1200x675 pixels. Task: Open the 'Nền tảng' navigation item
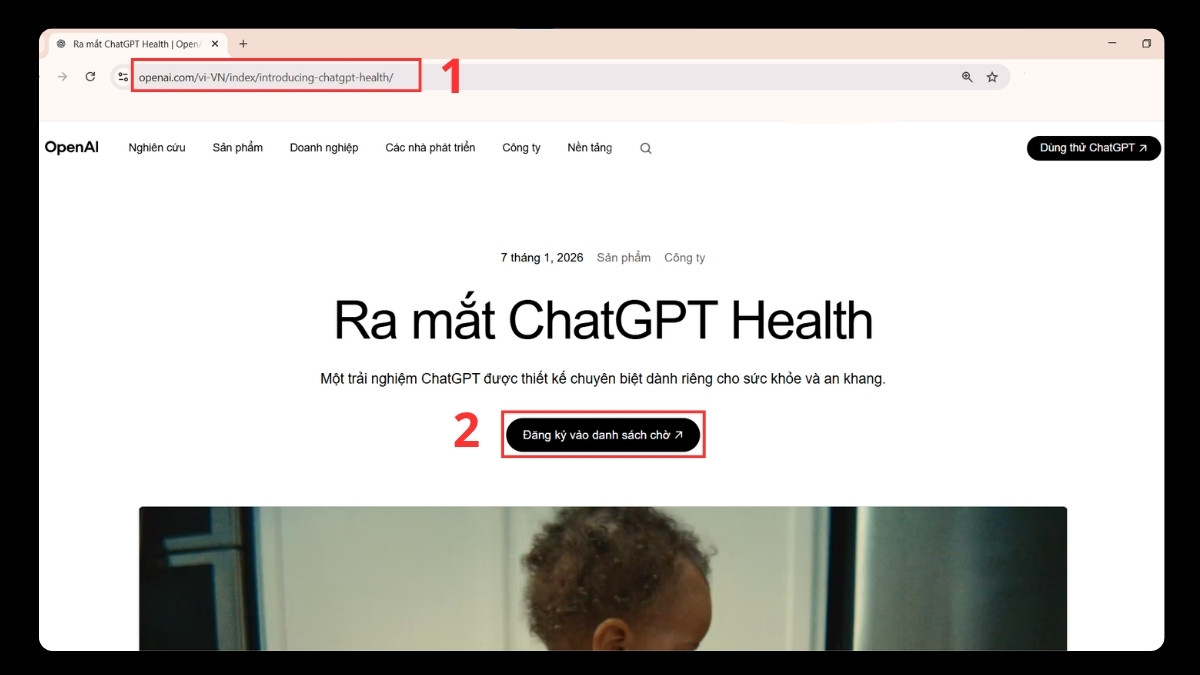(x=589, y=147)
